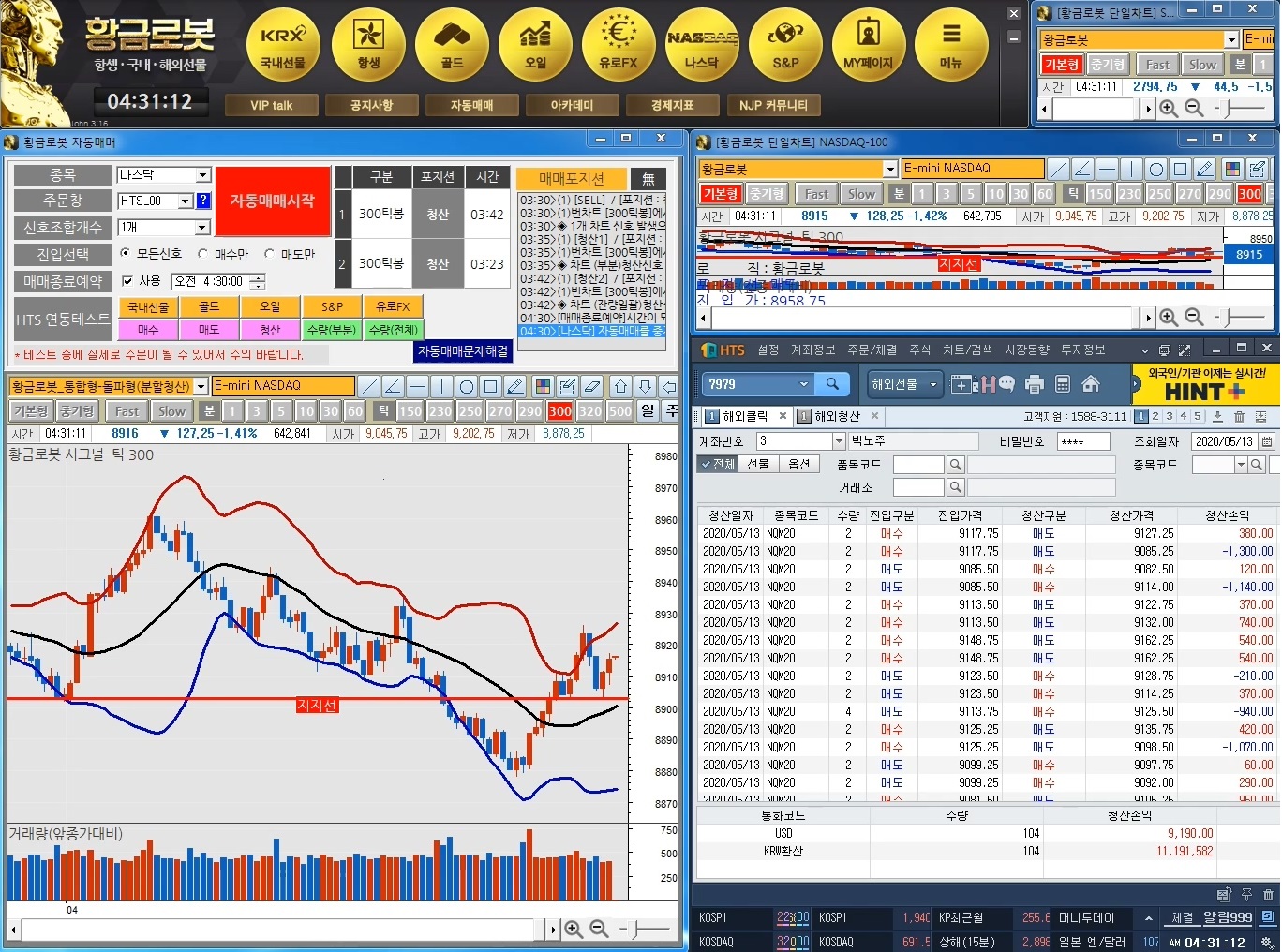Open the 주문/체결 menu in HTS
Viewport: 1282px width, 952px height.
pyautogui.click(x=872, y=350)
